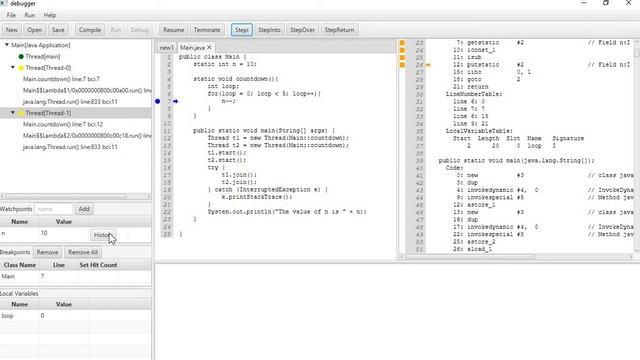
Task: Click the current-line arrow at line 7
Action: (176, 101)
